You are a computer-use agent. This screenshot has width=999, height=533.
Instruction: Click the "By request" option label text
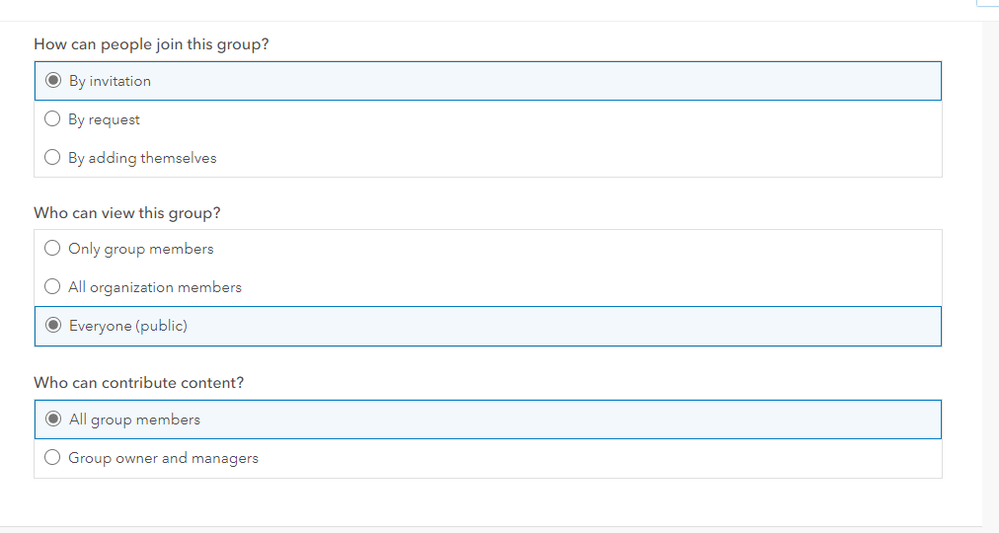[104, 120]
